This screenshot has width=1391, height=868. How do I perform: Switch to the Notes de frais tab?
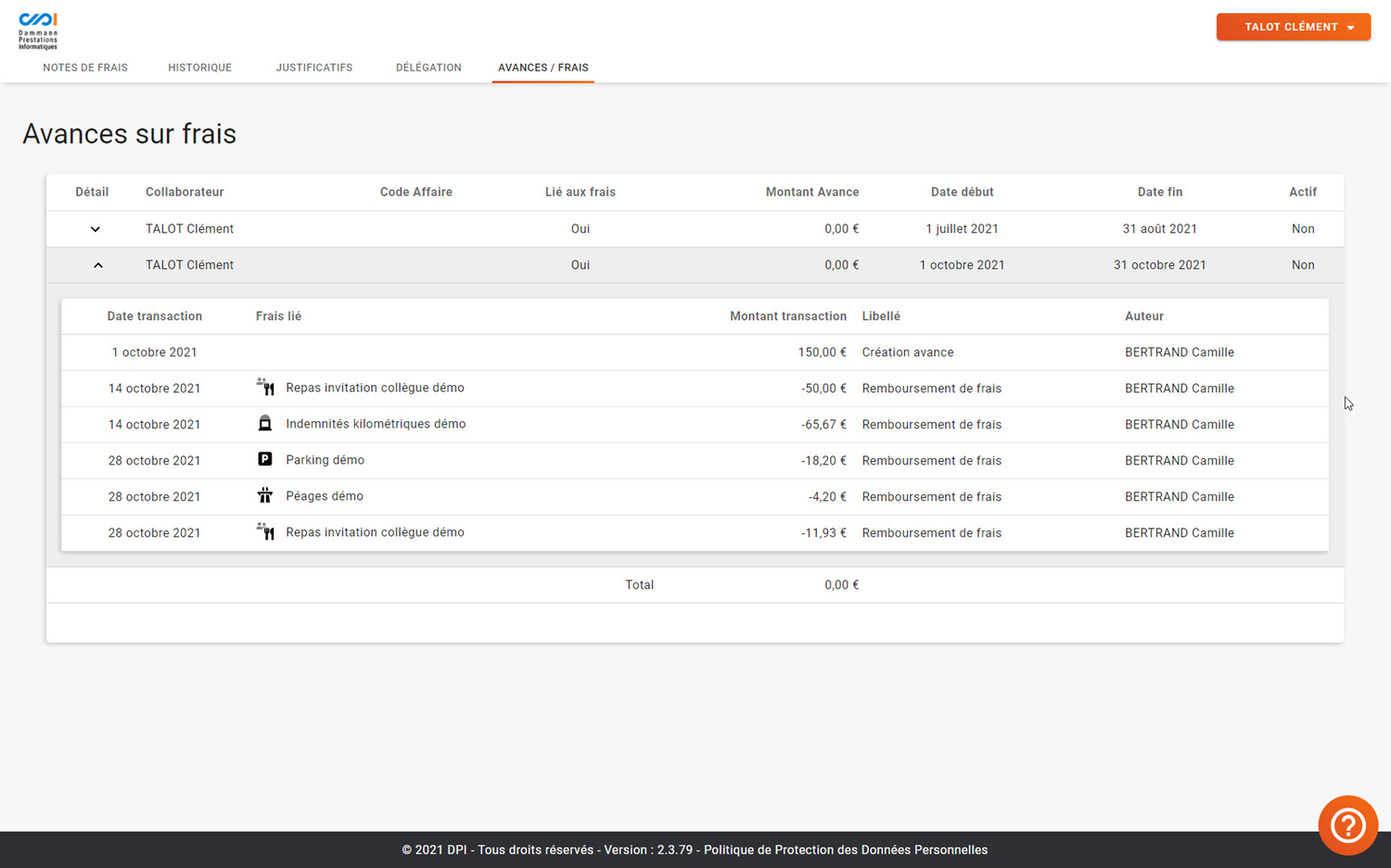click(x=85, y=68)
